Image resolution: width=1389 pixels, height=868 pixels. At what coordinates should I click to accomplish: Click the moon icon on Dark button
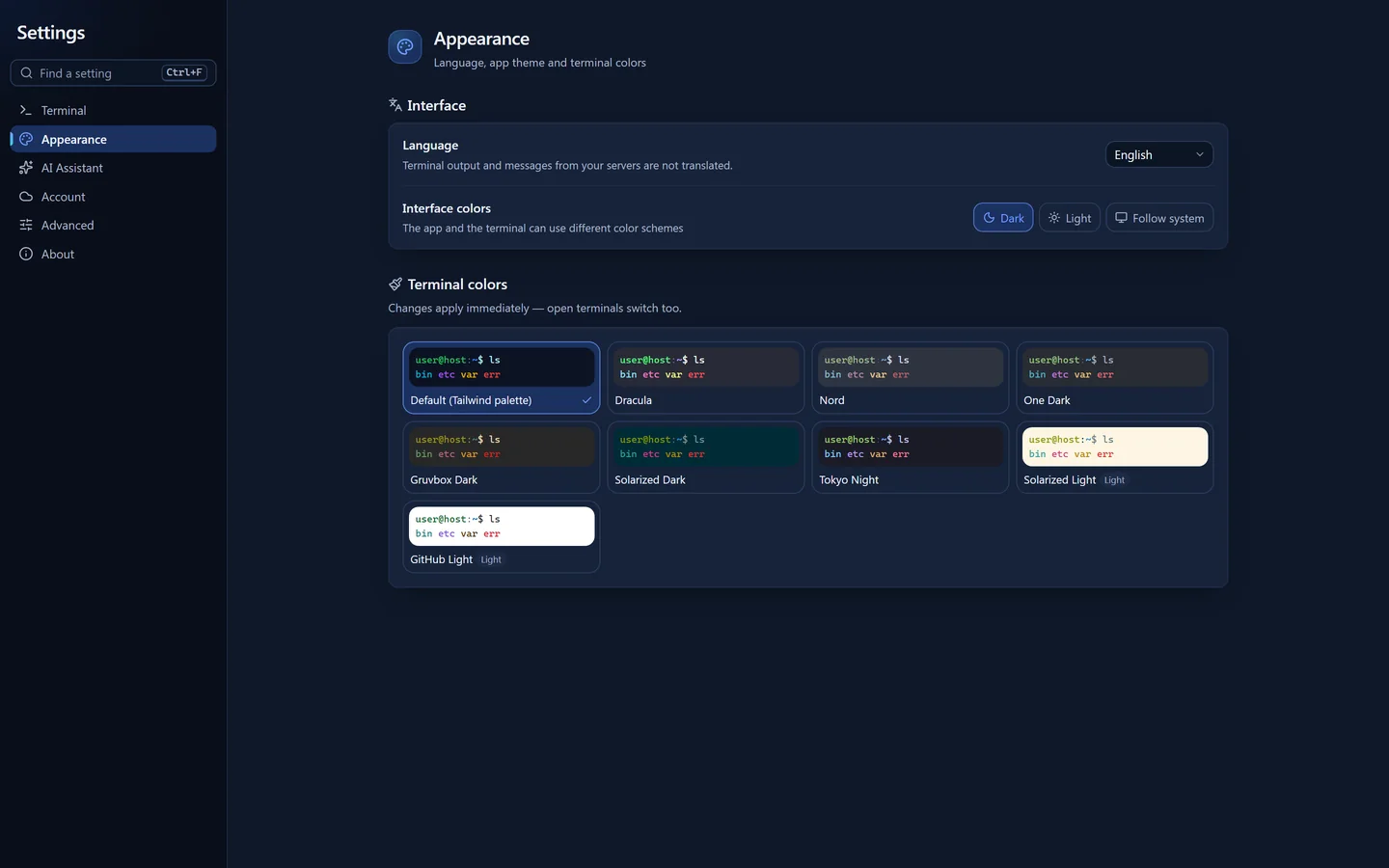(989, 218)
